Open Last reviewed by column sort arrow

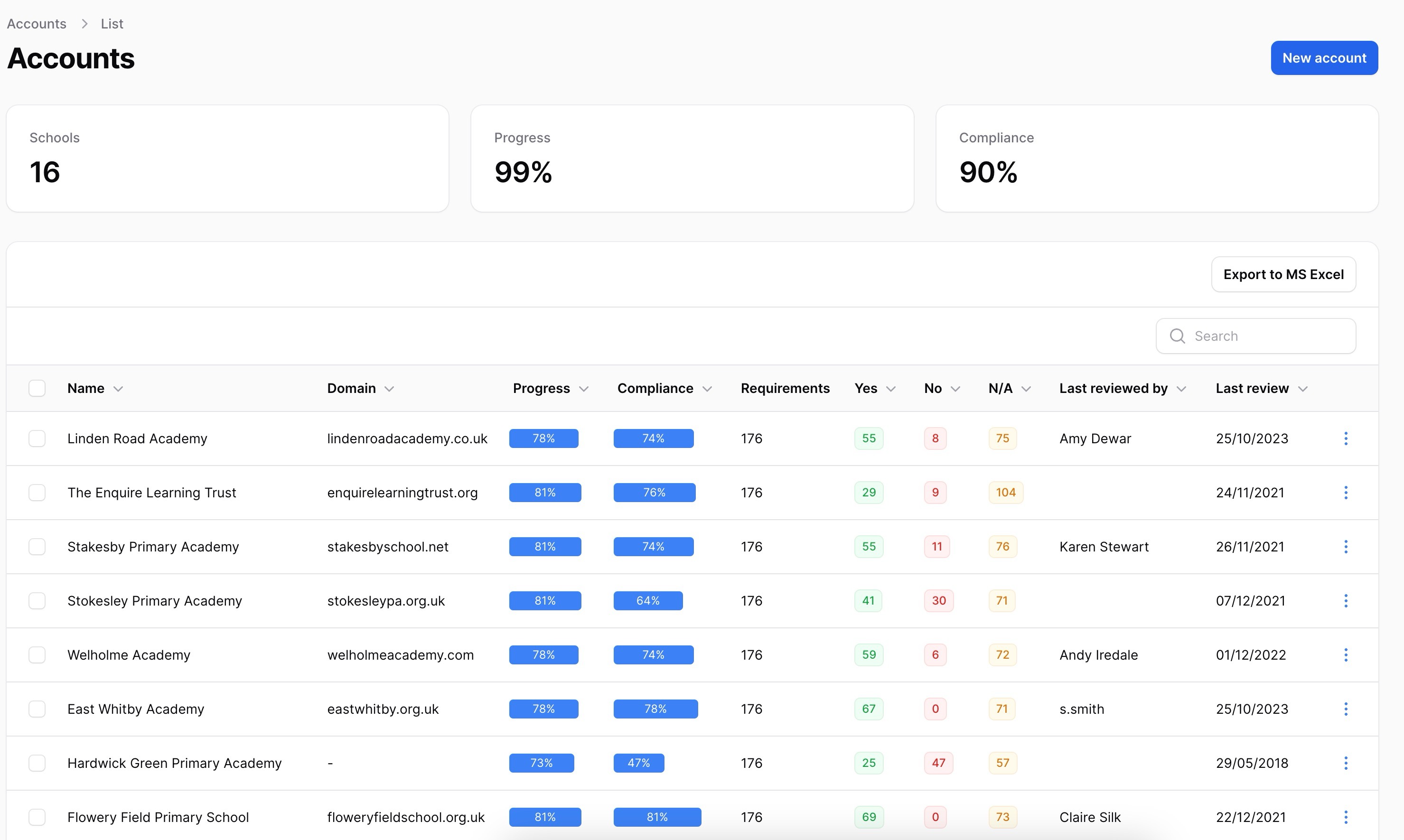click(1181, 389)
